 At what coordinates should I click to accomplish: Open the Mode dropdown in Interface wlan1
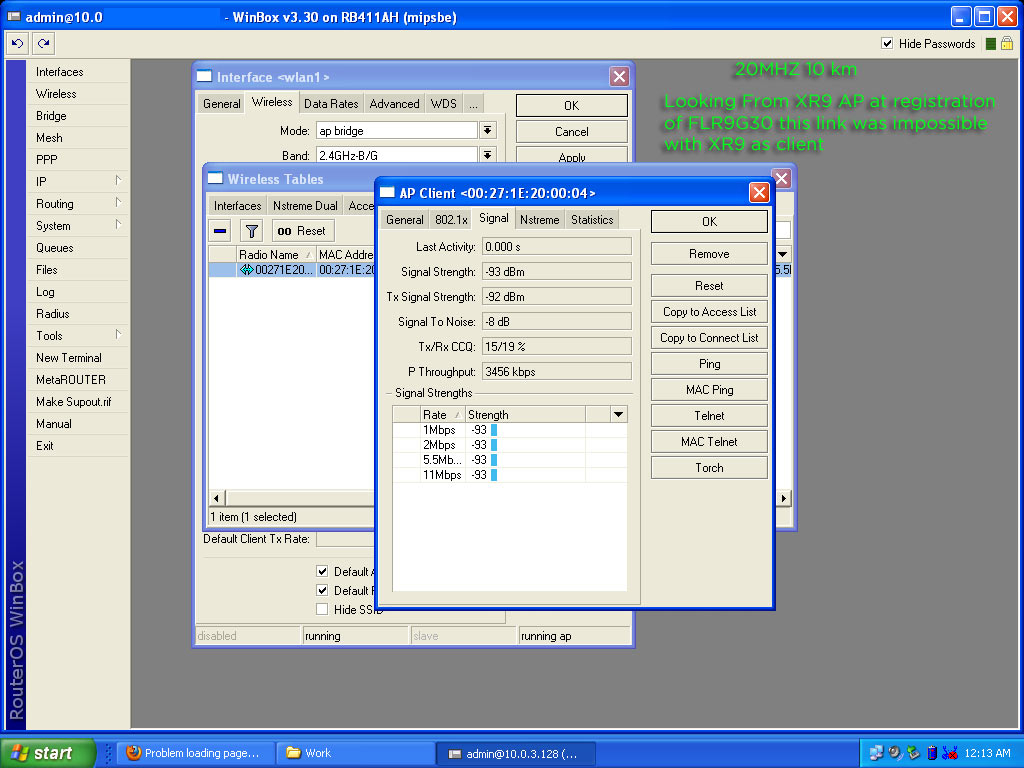click(487, 131)
